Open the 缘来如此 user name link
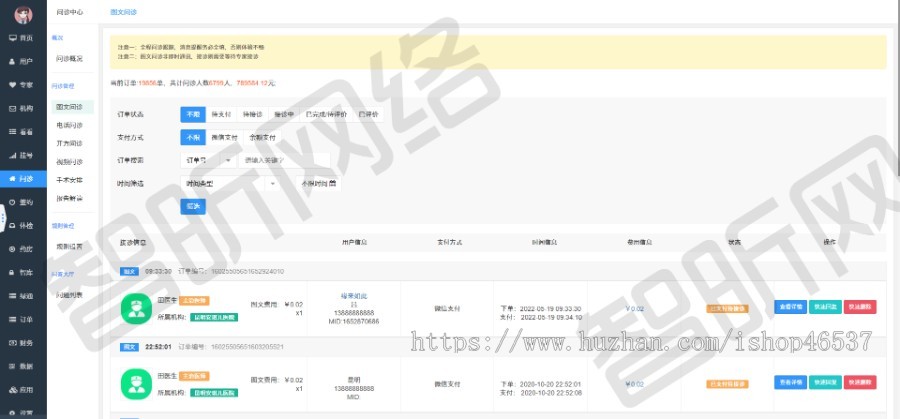Screen dimensions: 900x419 (354, 296)
